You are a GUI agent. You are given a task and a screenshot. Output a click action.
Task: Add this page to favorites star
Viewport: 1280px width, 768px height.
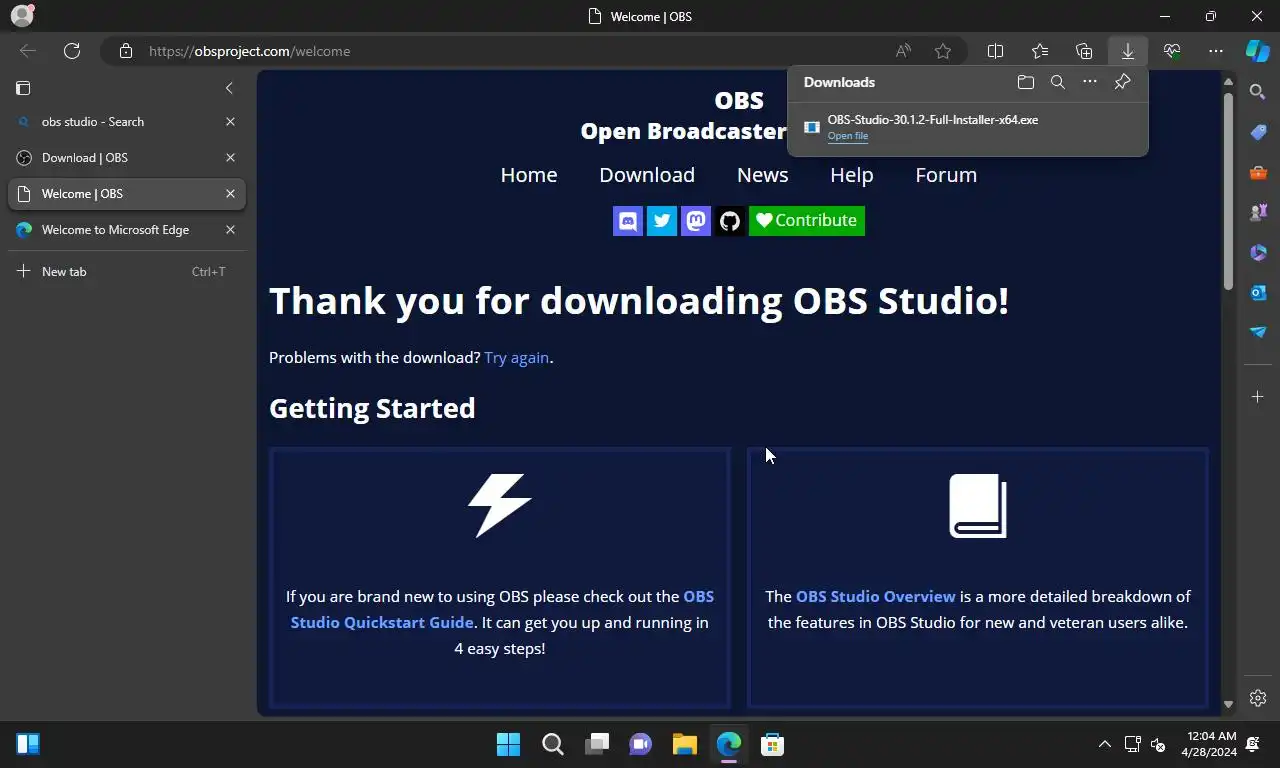point(943,51)
